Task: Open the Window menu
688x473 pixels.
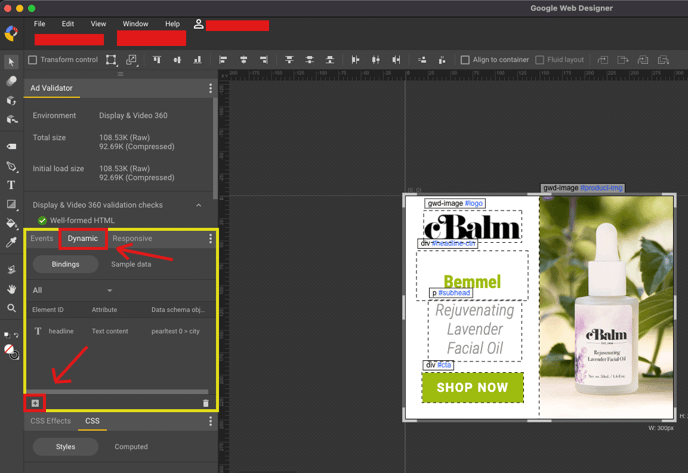Action: tap(135, 24)
